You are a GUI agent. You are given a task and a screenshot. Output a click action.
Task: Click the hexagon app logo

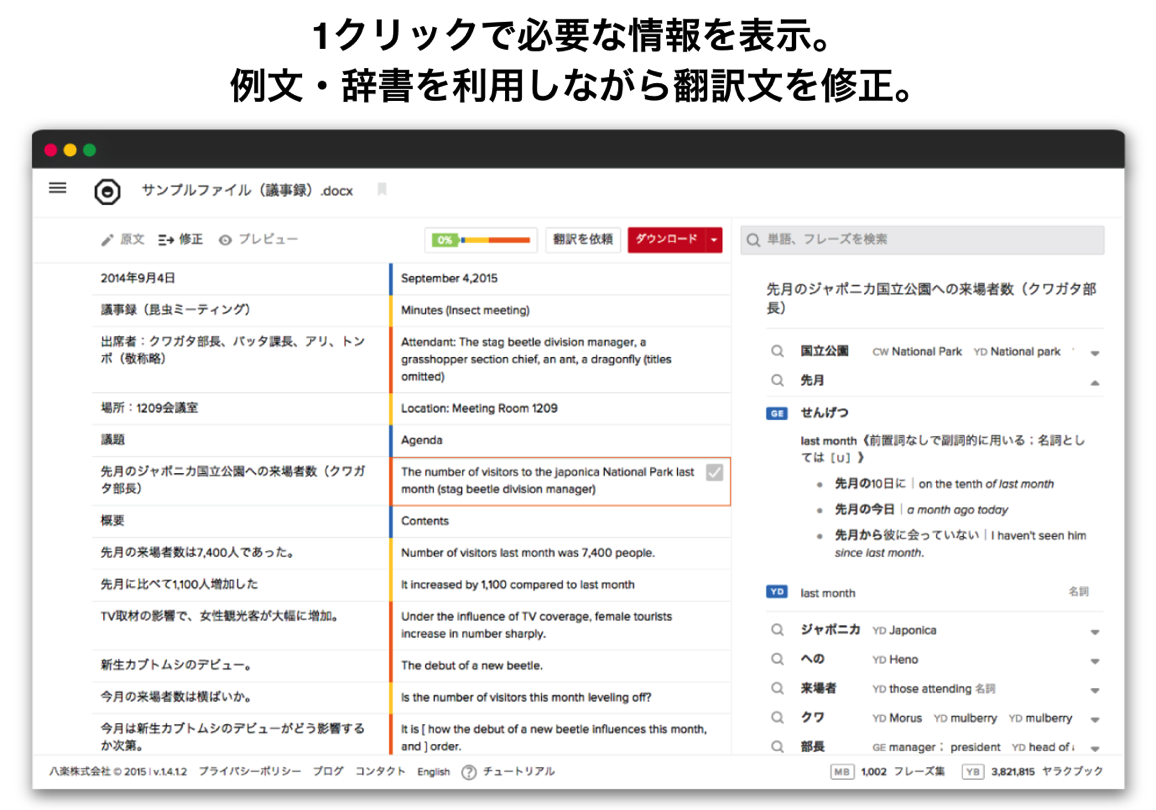pos(108,192)
